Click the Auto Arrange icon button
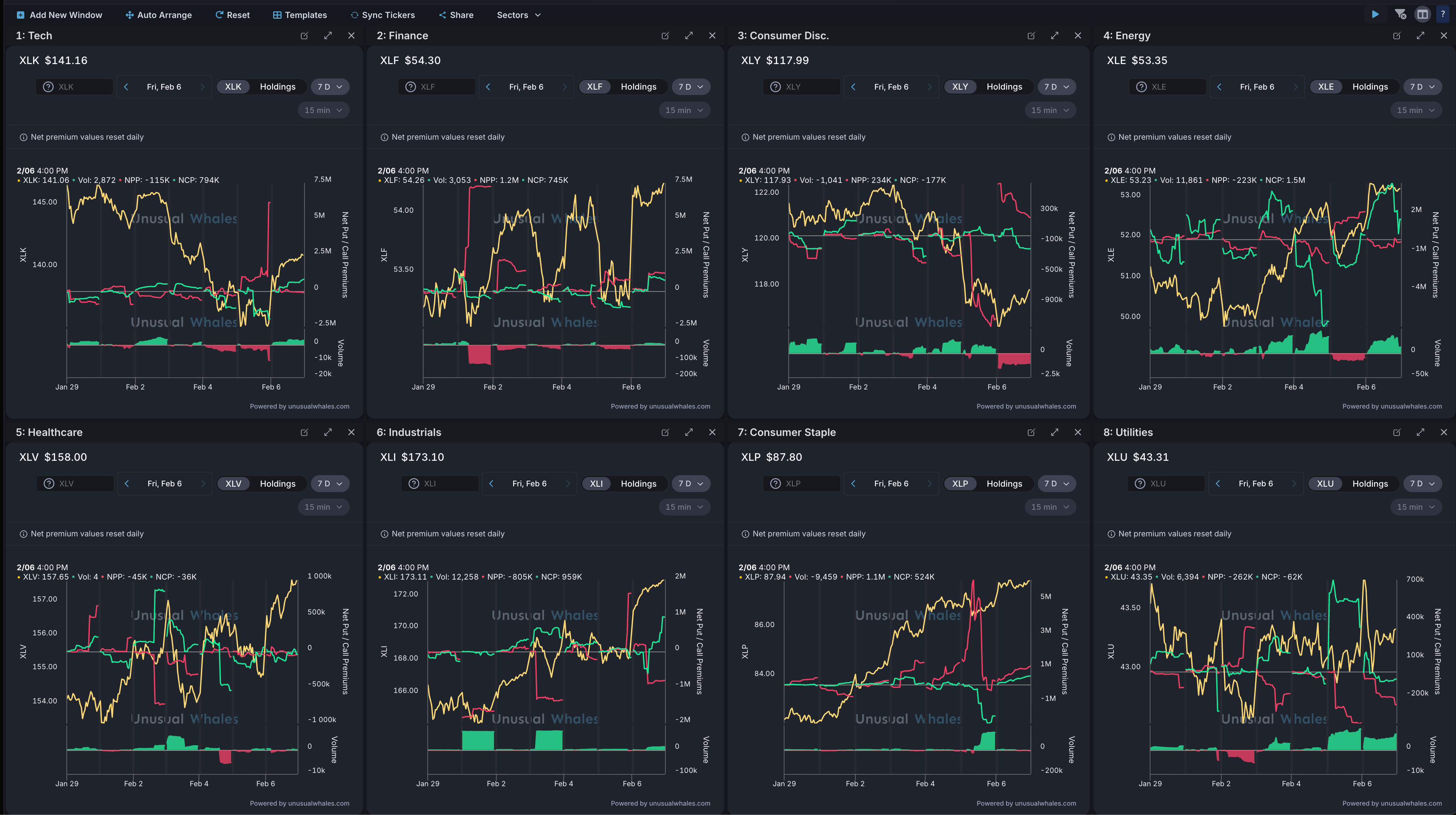Viewport: 1456px width, 815px height. click(130, 15)
